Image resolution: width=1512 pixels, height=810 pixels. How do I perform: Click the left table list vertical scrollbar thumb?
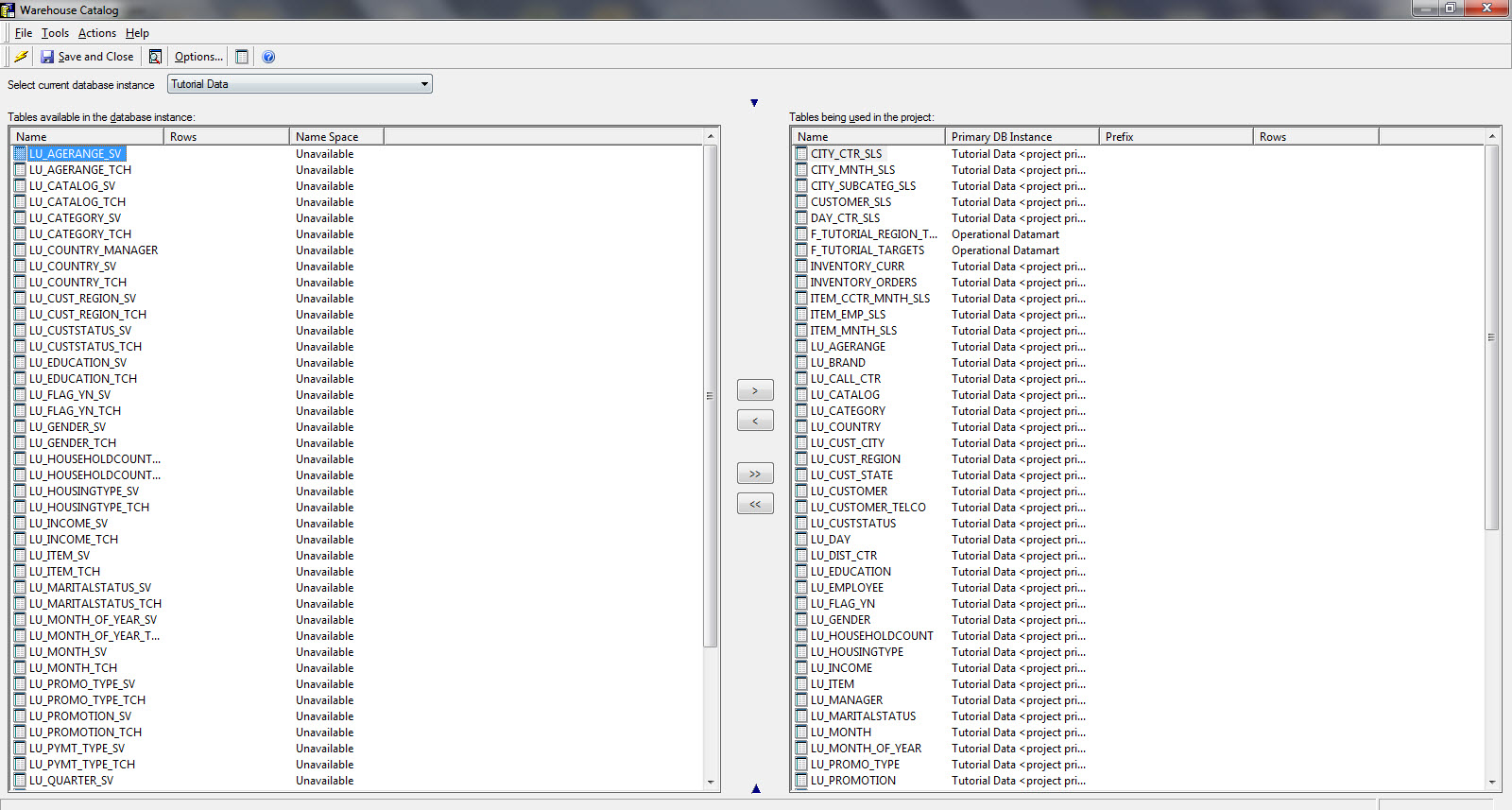710,395
